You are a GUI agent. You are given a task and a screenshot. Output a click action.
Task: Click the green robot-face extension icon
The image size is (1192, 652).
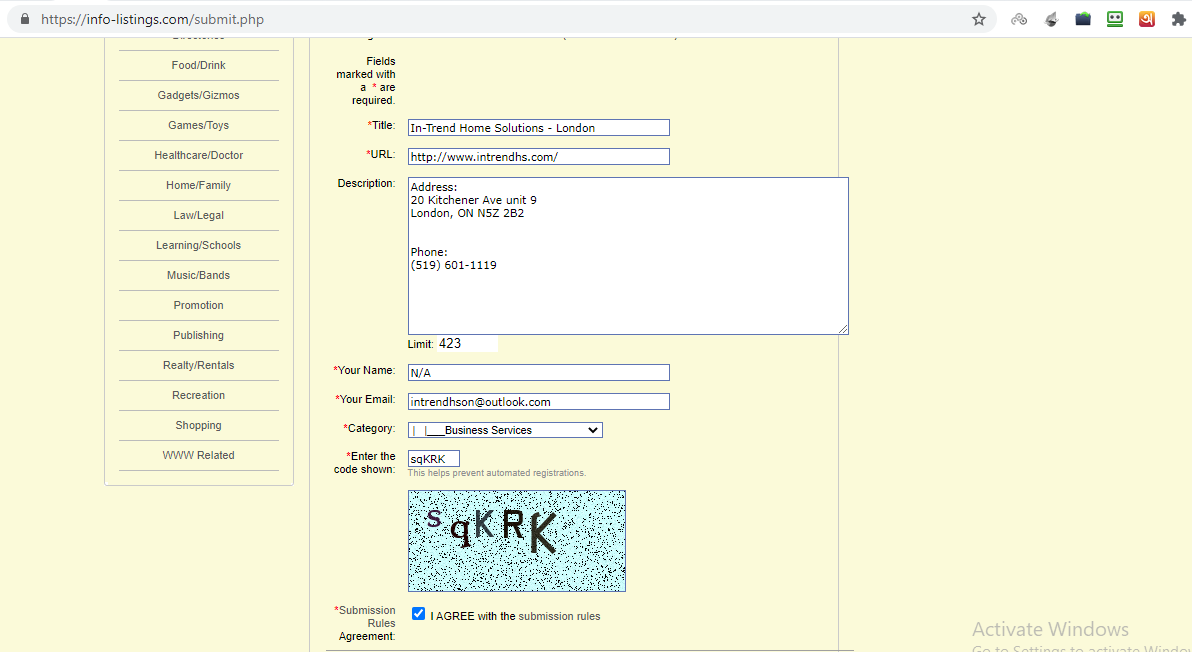pos(1114,19)
